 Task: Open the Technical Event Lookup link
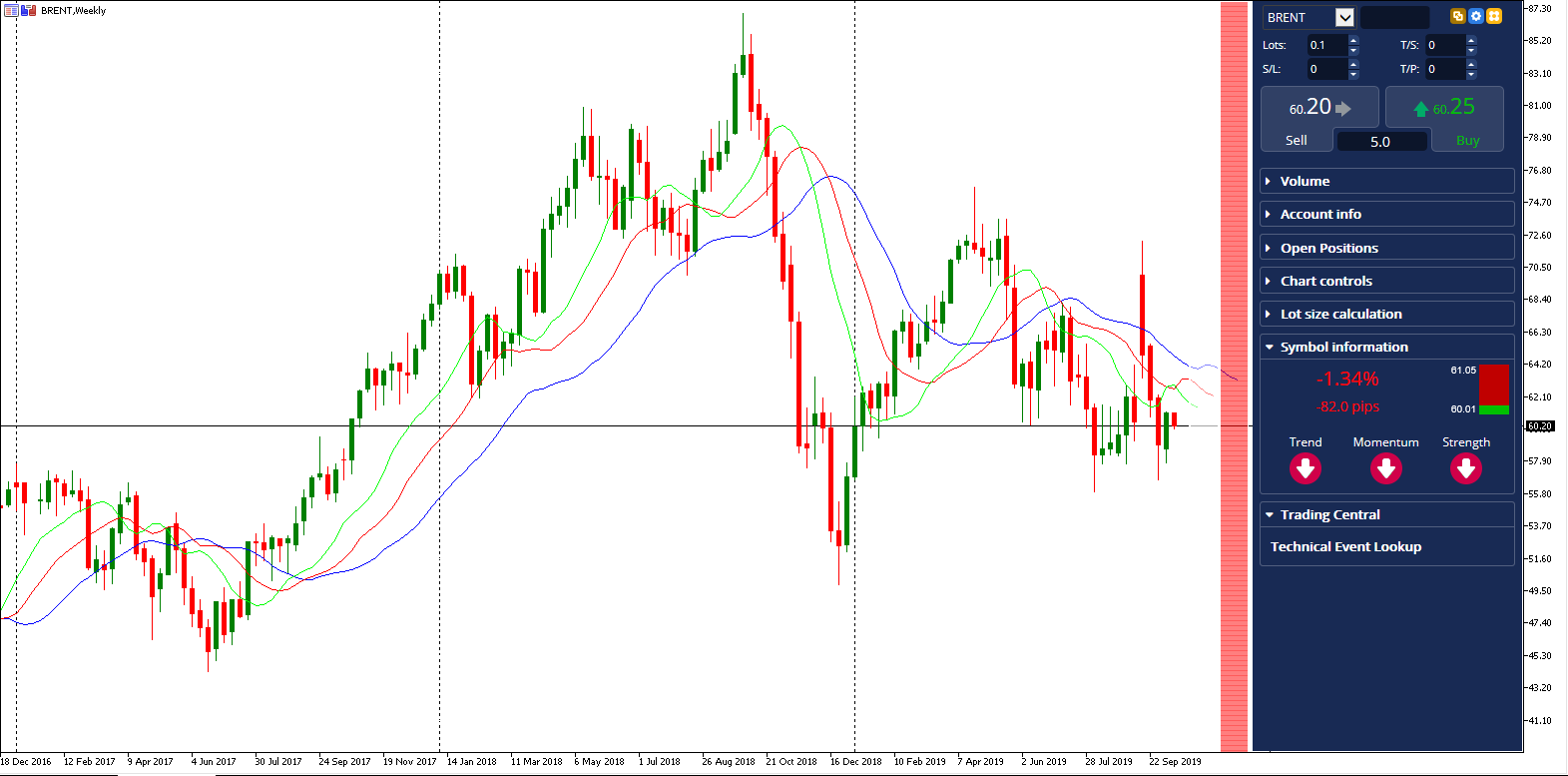click(x=1345, y=546)
